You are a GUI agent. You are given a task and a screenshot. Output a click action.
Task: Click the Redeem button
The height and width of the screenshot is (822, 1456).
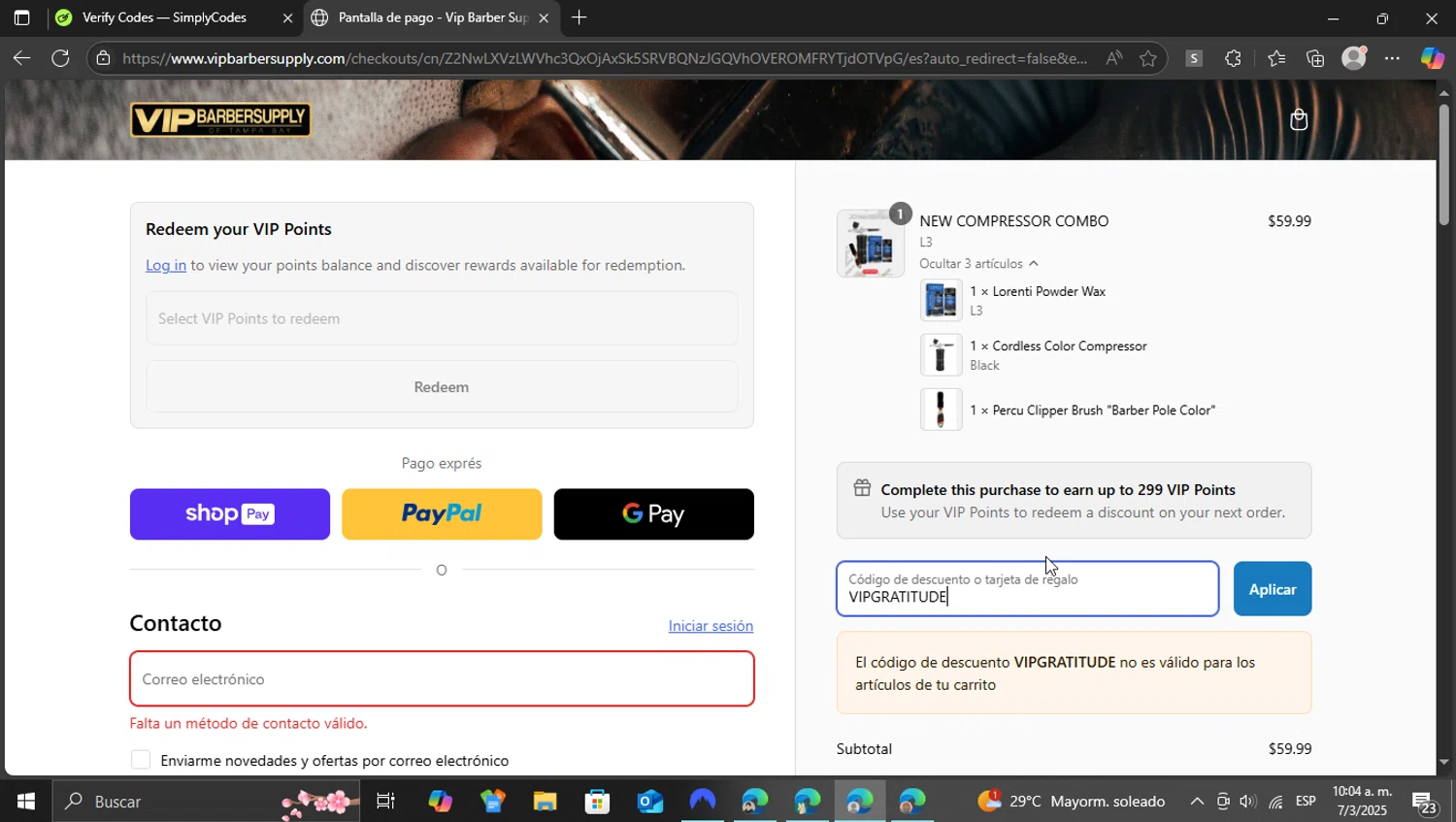point(442,386)
